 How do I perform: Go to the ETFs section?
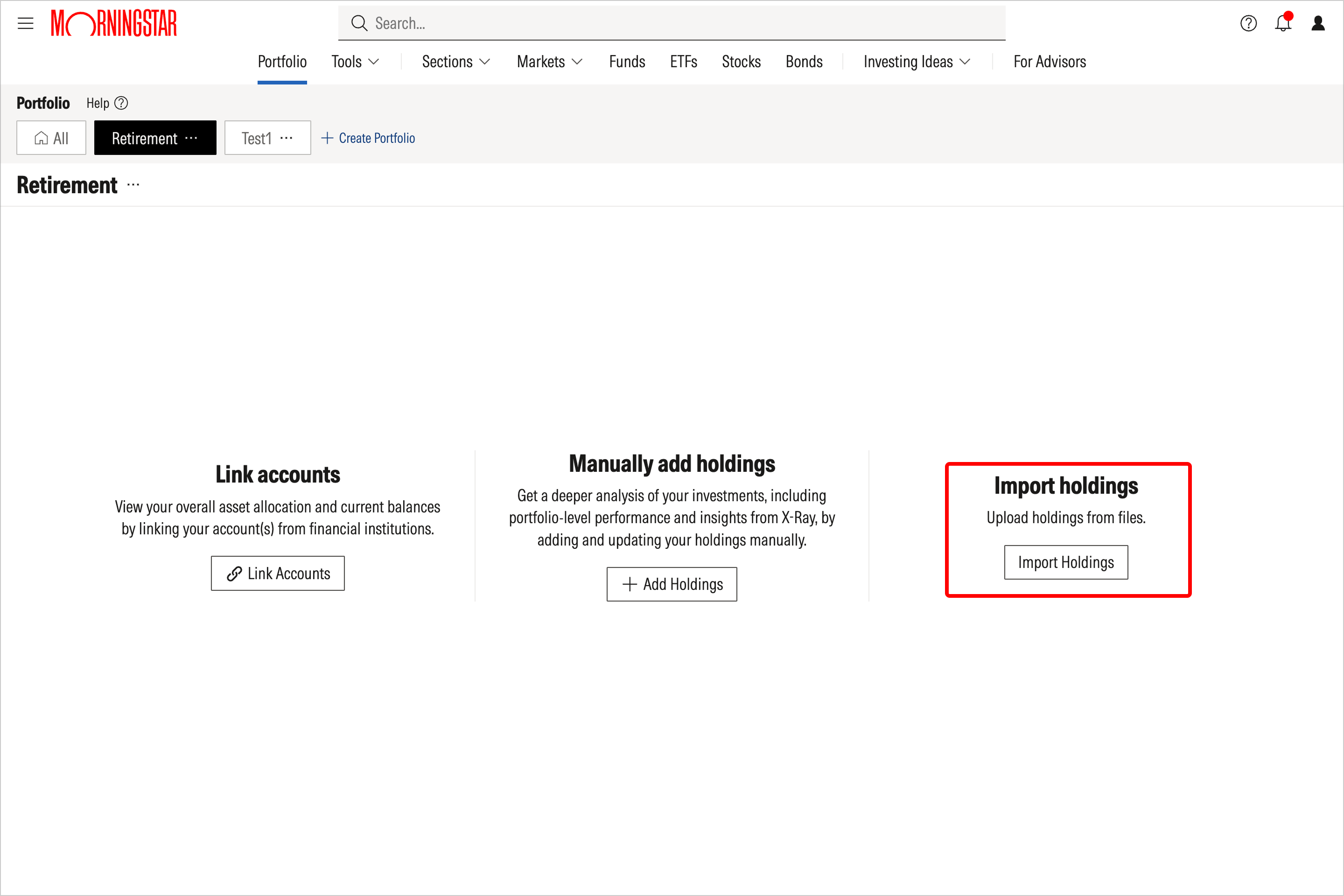click(x=683, y=62)
